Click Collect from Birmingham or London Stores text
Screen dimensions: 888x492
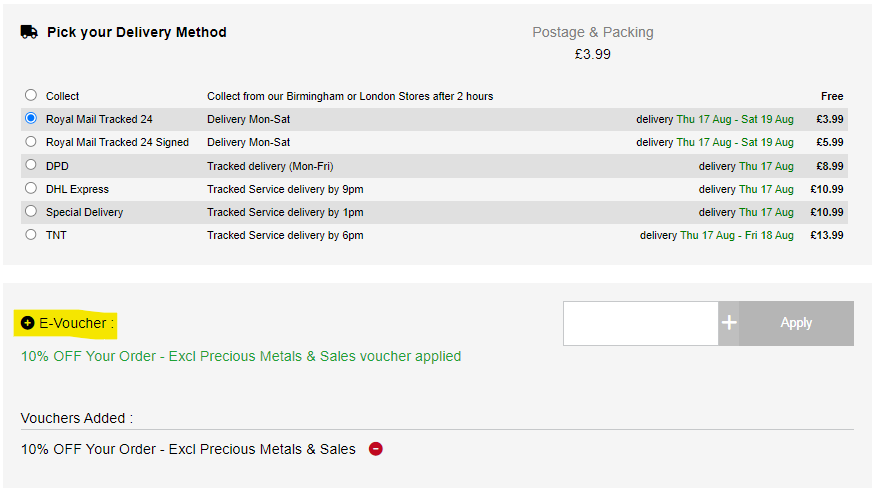[x=350, y=96]
